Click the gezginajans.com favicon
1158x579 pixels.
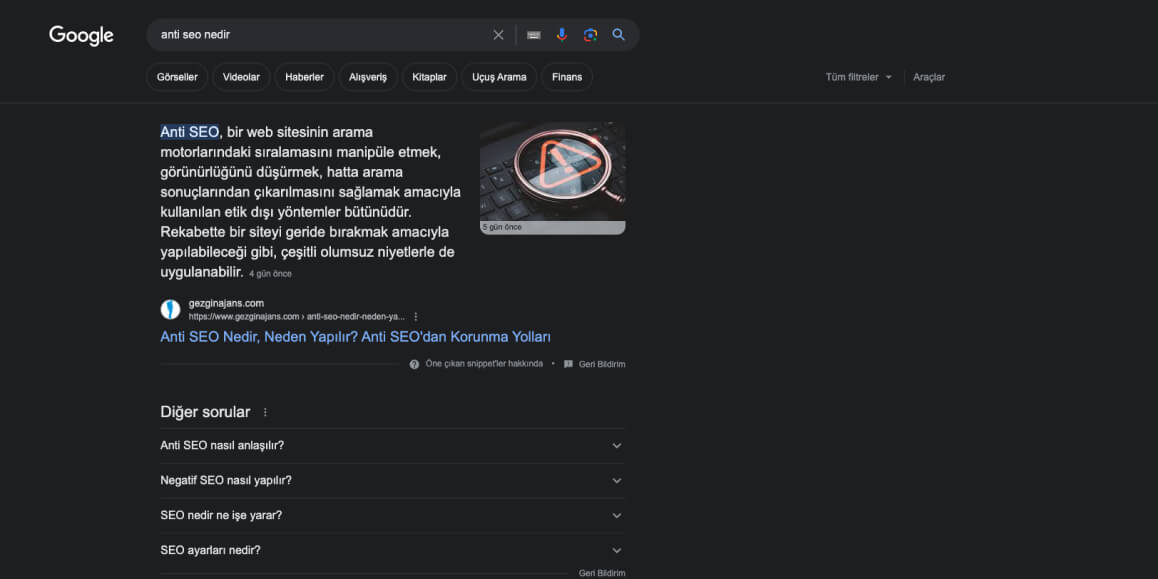[x=171, y=309]
